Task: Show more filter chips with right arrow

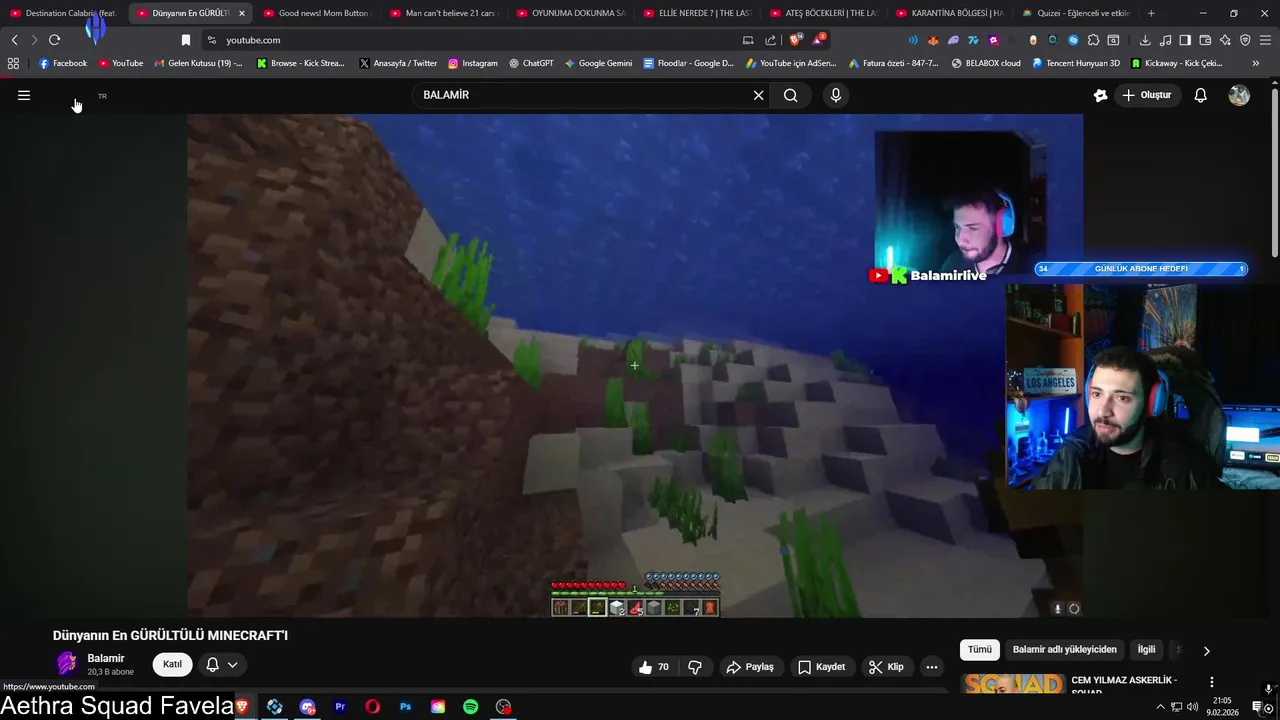Action: 1206,651
